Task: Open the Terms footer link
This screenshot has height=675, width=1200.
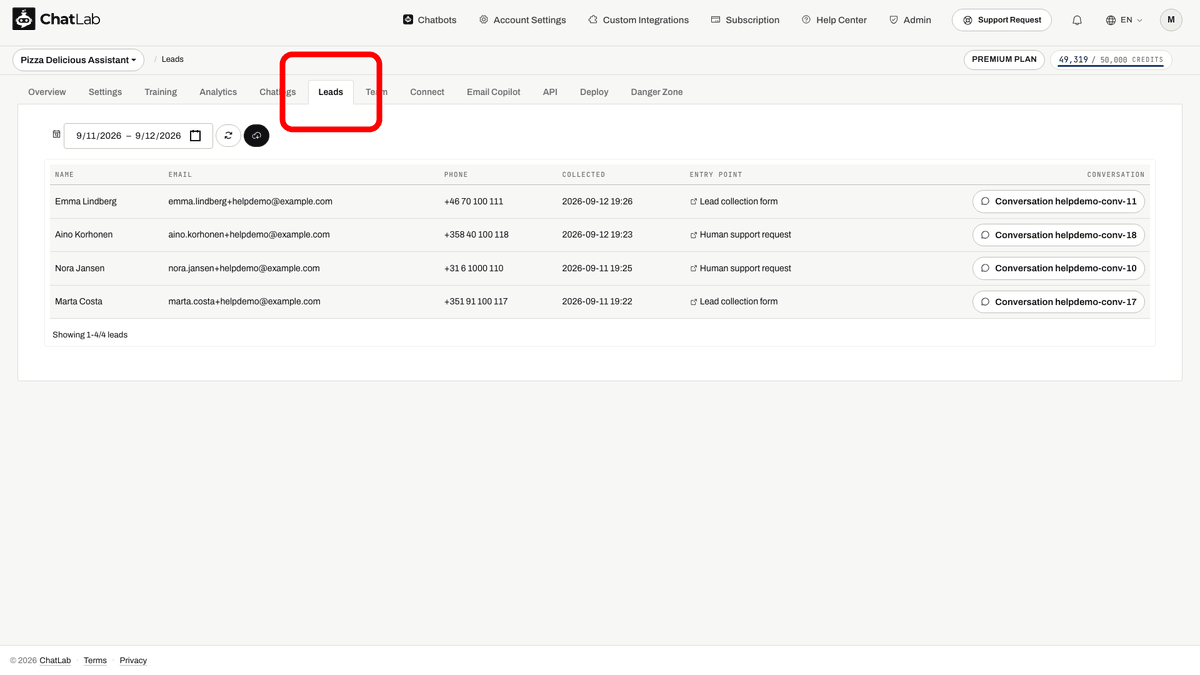Action: (95, 660)
